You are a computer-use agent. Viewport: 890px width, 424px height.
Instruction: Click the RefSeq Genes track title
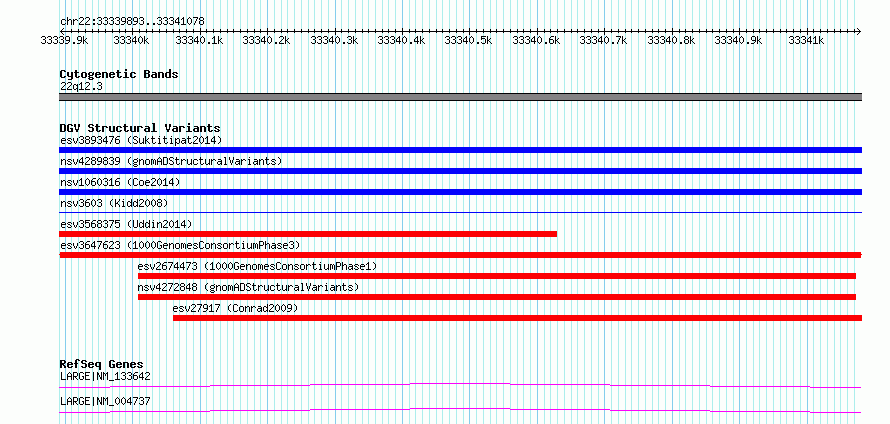(x=102, y=364)
